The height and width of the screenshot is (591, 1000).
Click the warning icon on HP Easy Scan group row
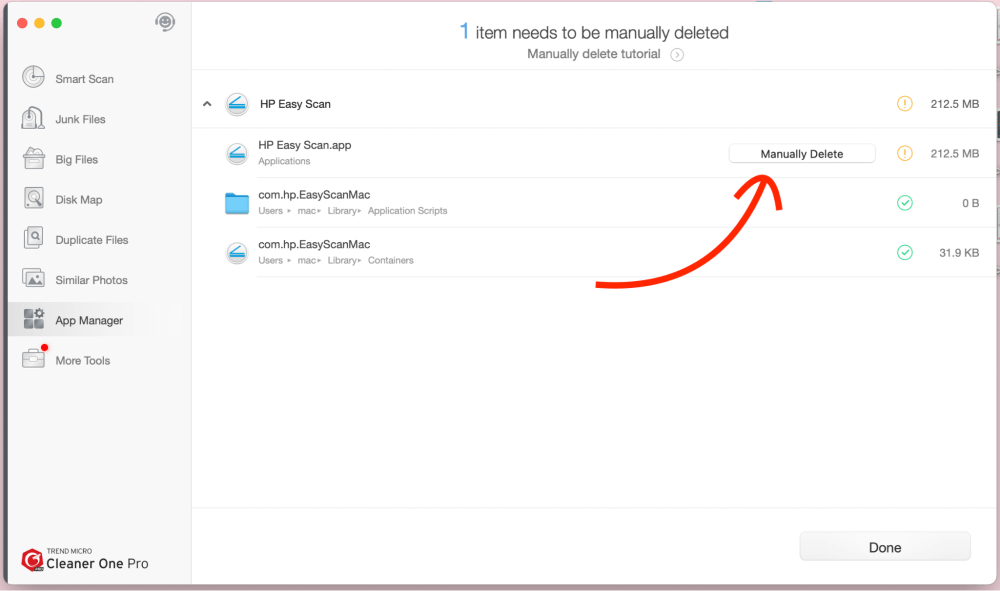tap(904, 103)
